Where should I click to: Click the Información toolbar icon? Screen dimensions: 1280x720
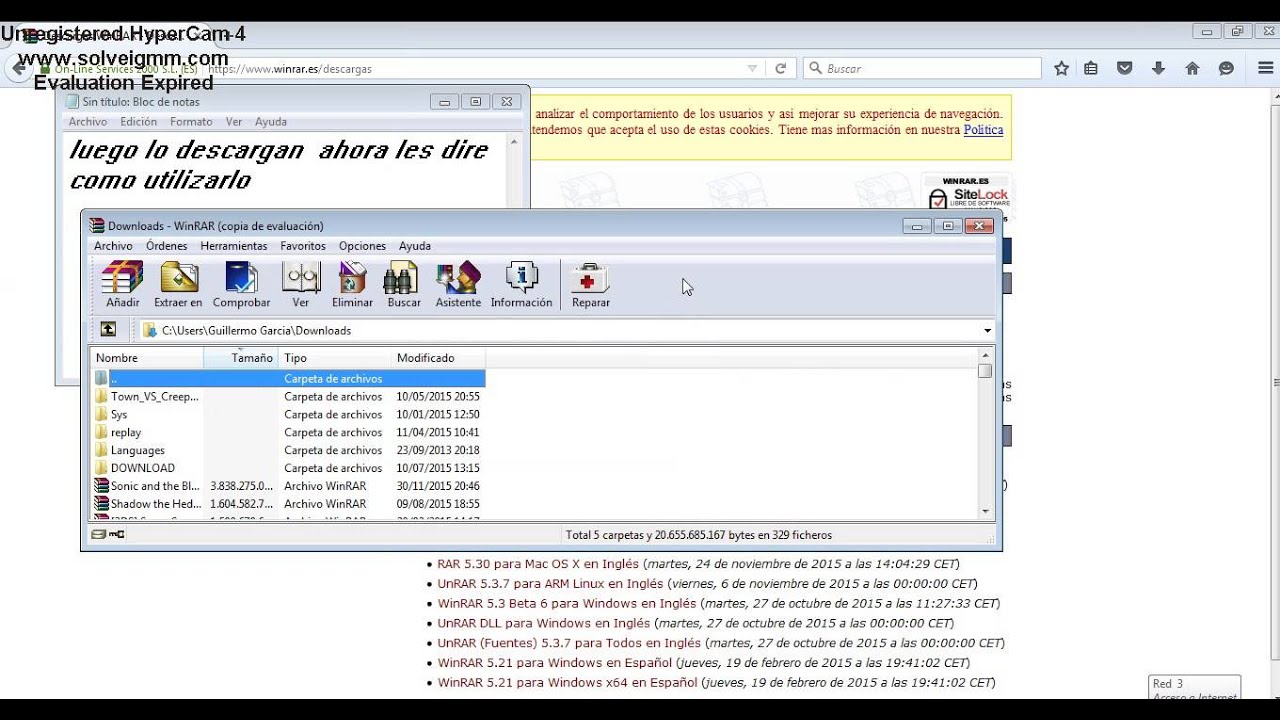(x=521, y=285)
